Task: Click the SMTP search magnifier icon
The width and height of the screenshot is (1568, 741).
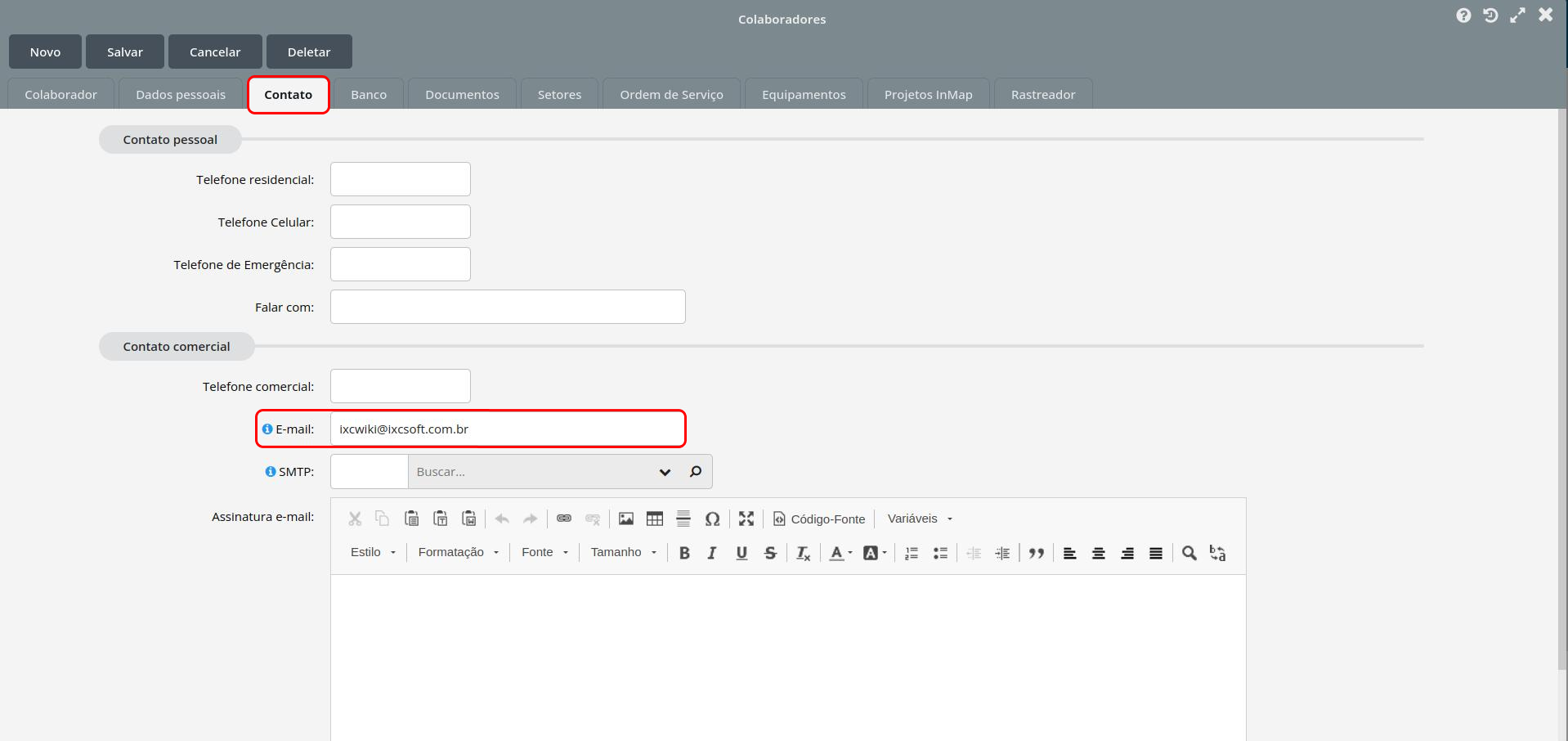Action: [x=696, y=471]
